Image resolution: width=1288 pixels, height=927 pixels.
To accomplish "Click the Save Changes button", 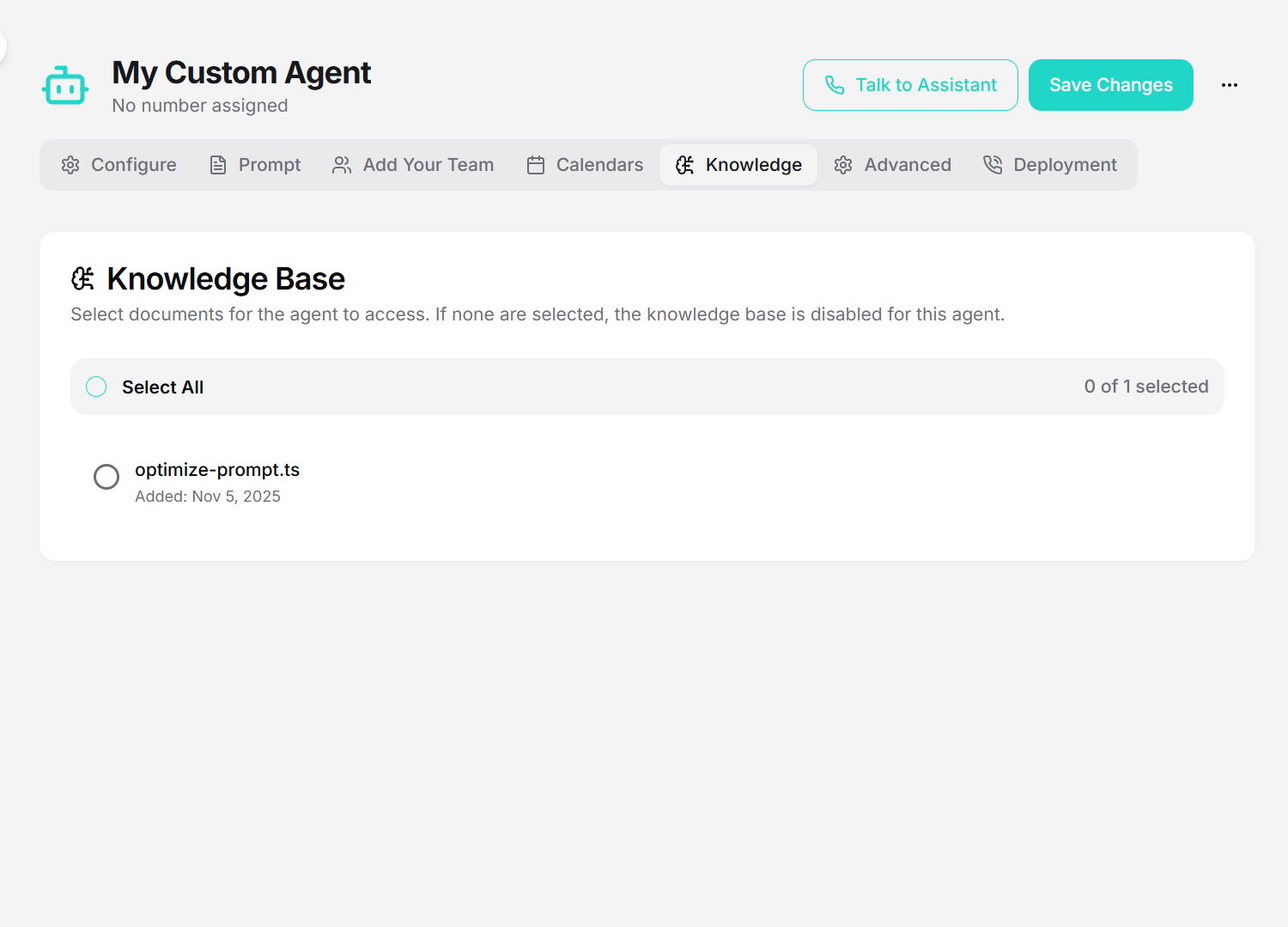I will click(1110, 85).
